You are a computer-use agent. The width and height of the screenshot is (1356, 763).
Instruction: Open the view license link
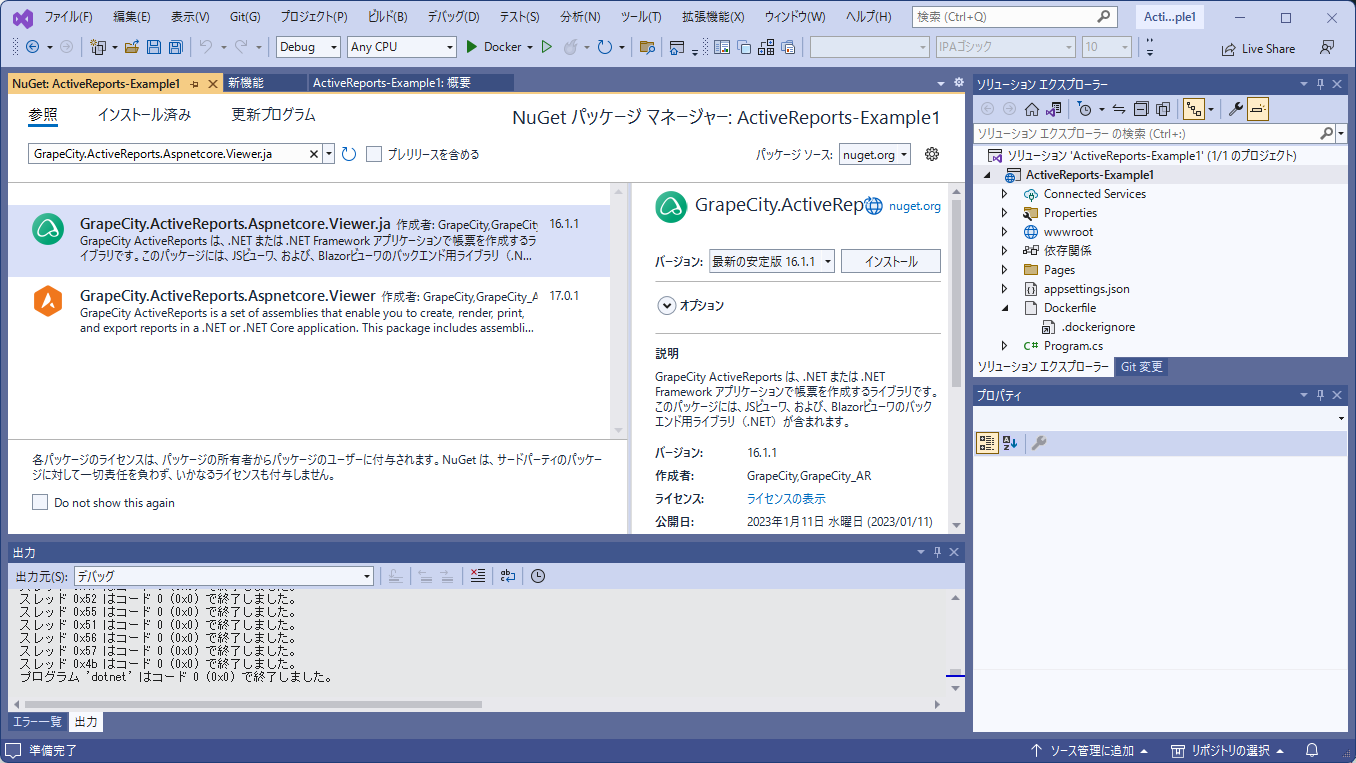[x=786, y=499]
